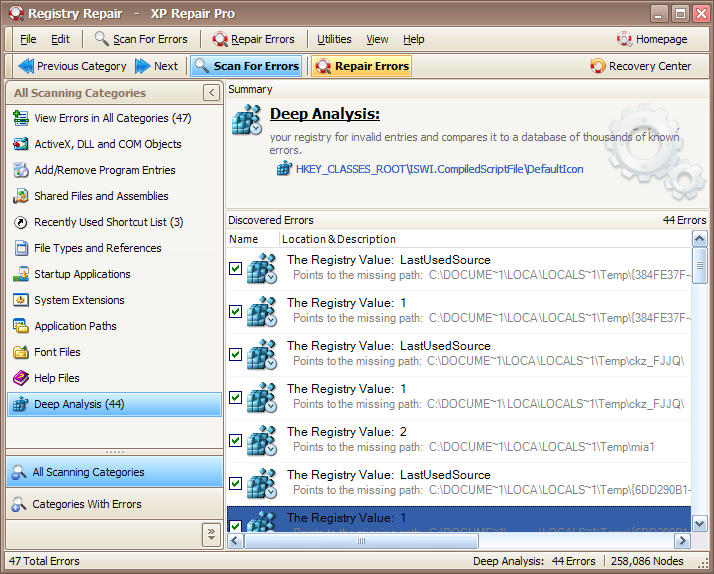714x574 pixels.
Task: Choose Scan For Errors in the menu bar
Action: coord(141,39)
